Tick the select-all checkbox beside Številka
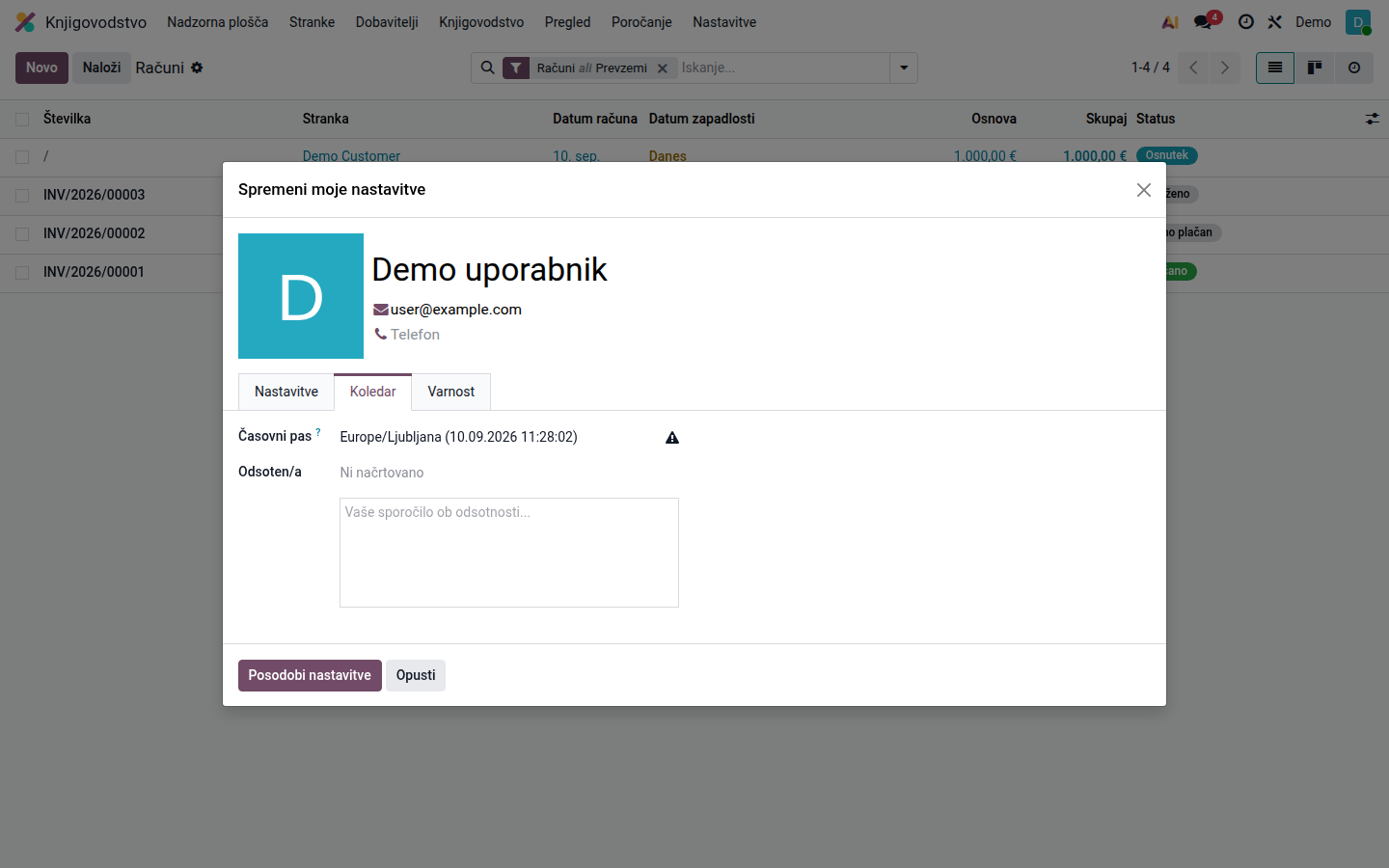This screenshot has height=868, width=1389. [22, 120]
